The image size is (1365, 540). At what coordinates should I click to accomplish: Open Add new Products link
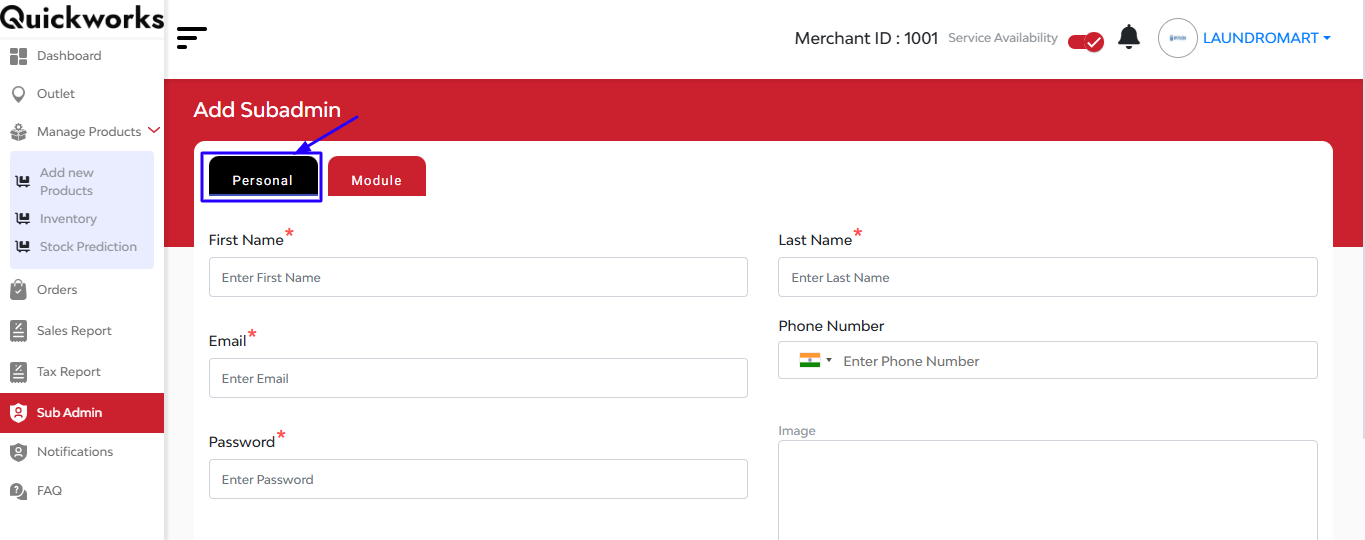coord(66,182)
